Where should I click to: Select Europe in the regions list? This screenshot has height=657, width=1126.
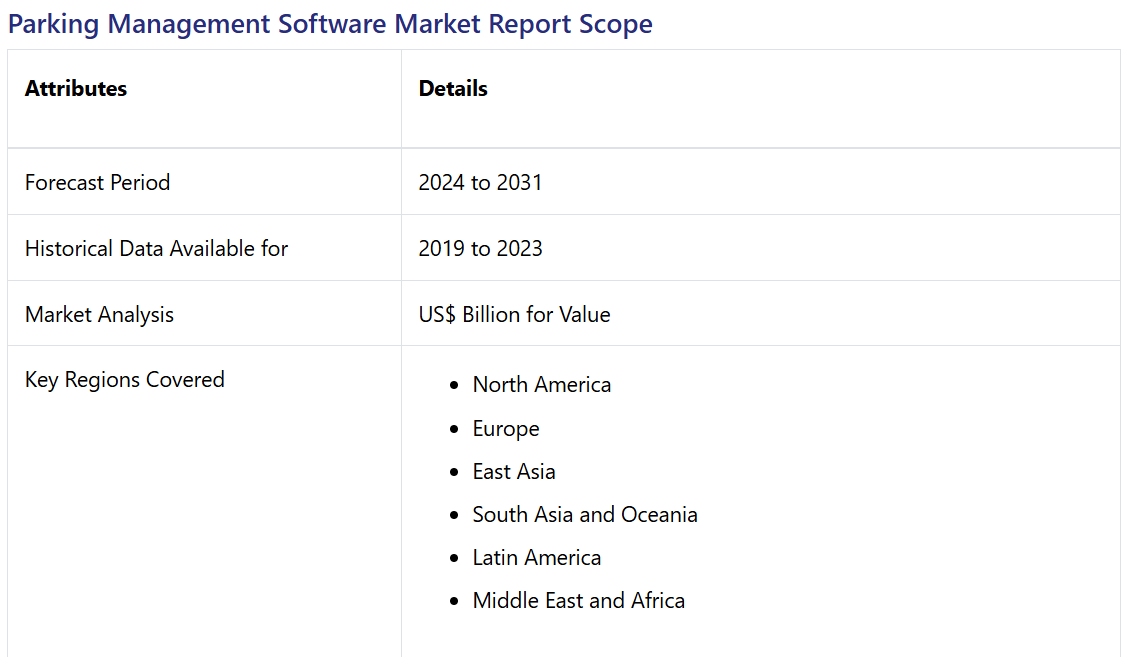click(x=506, y=428)
